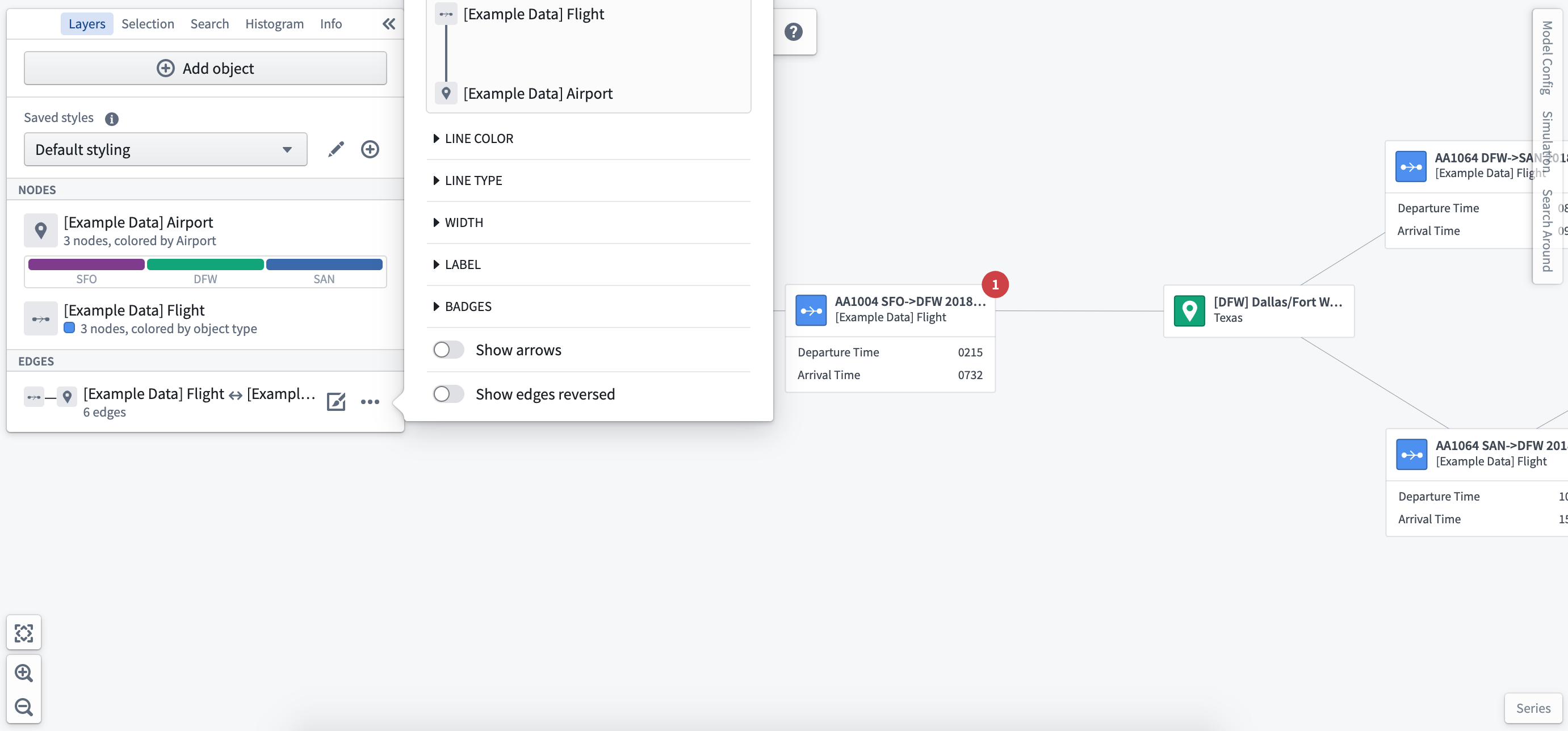Screen dimensions: 1568x731
Task: Toggle the Show arrows switch
Action: [x=448, y=349]
